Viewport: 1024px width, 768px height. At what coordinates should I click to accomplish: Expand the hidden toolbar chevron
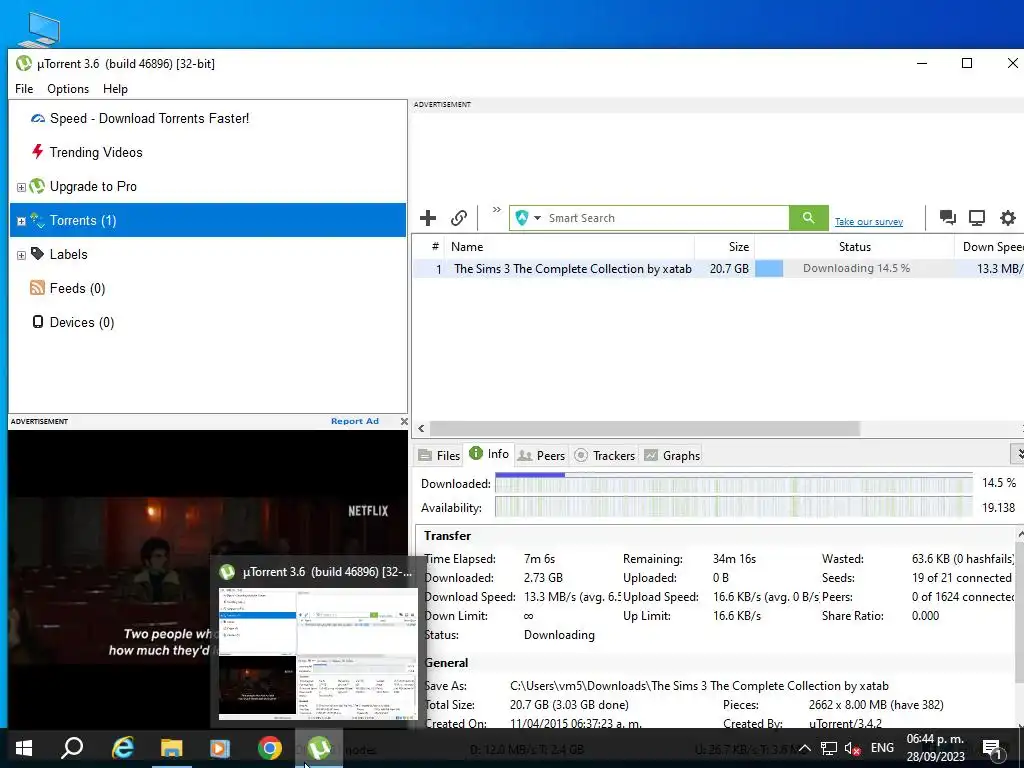pyautogui.click(x=497, y=210)
